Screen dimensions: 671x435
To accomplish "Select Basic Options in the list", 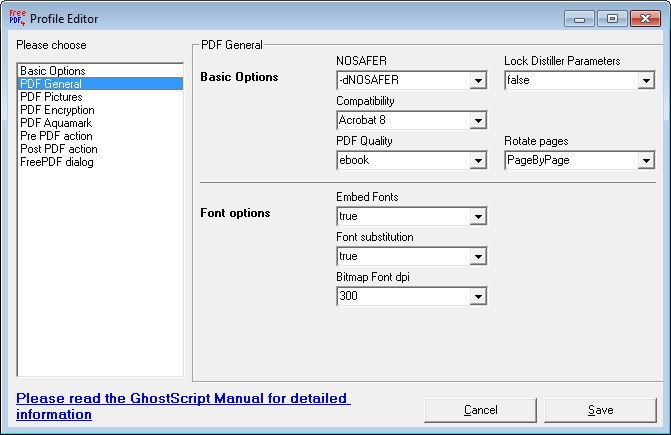I will (101, 71).
